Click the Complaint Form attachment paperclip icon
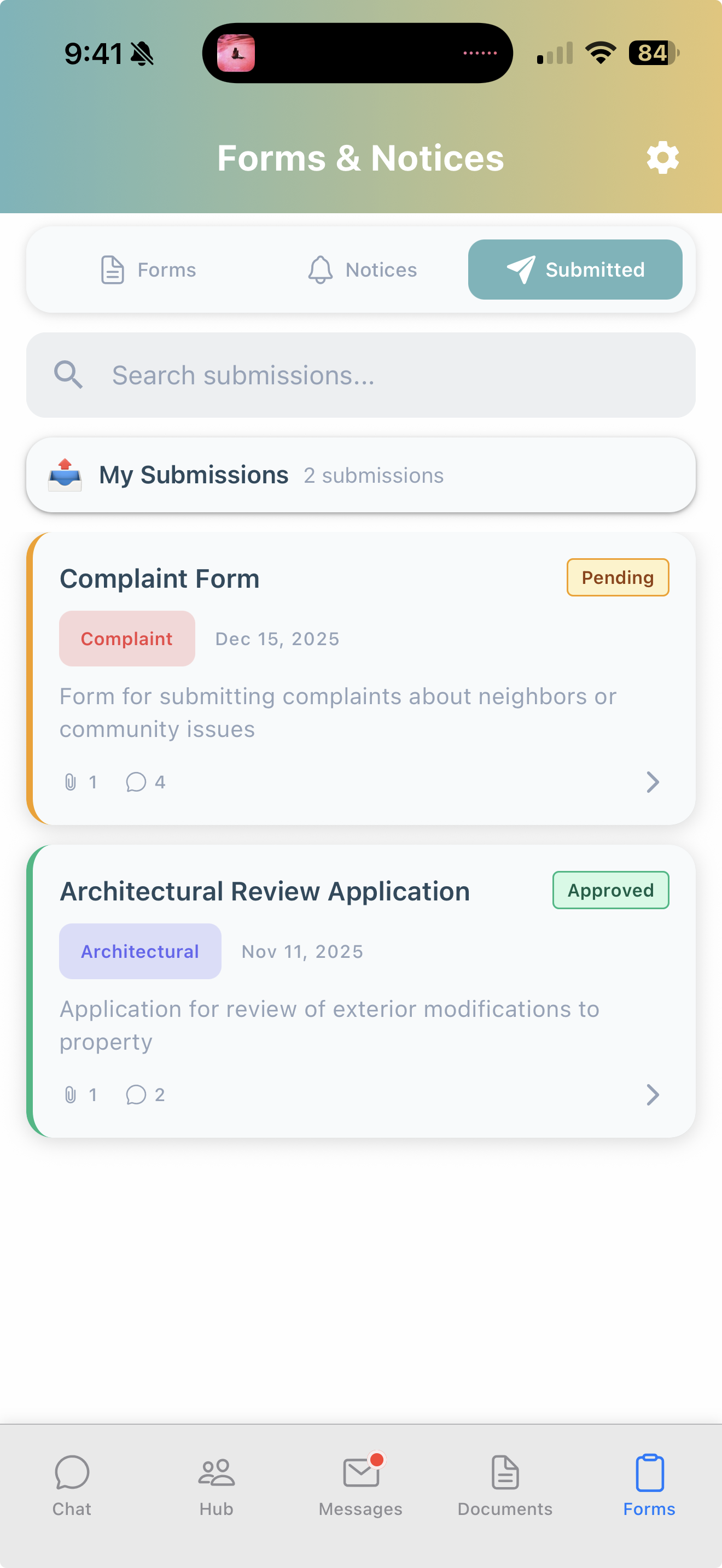 point(71,782)
